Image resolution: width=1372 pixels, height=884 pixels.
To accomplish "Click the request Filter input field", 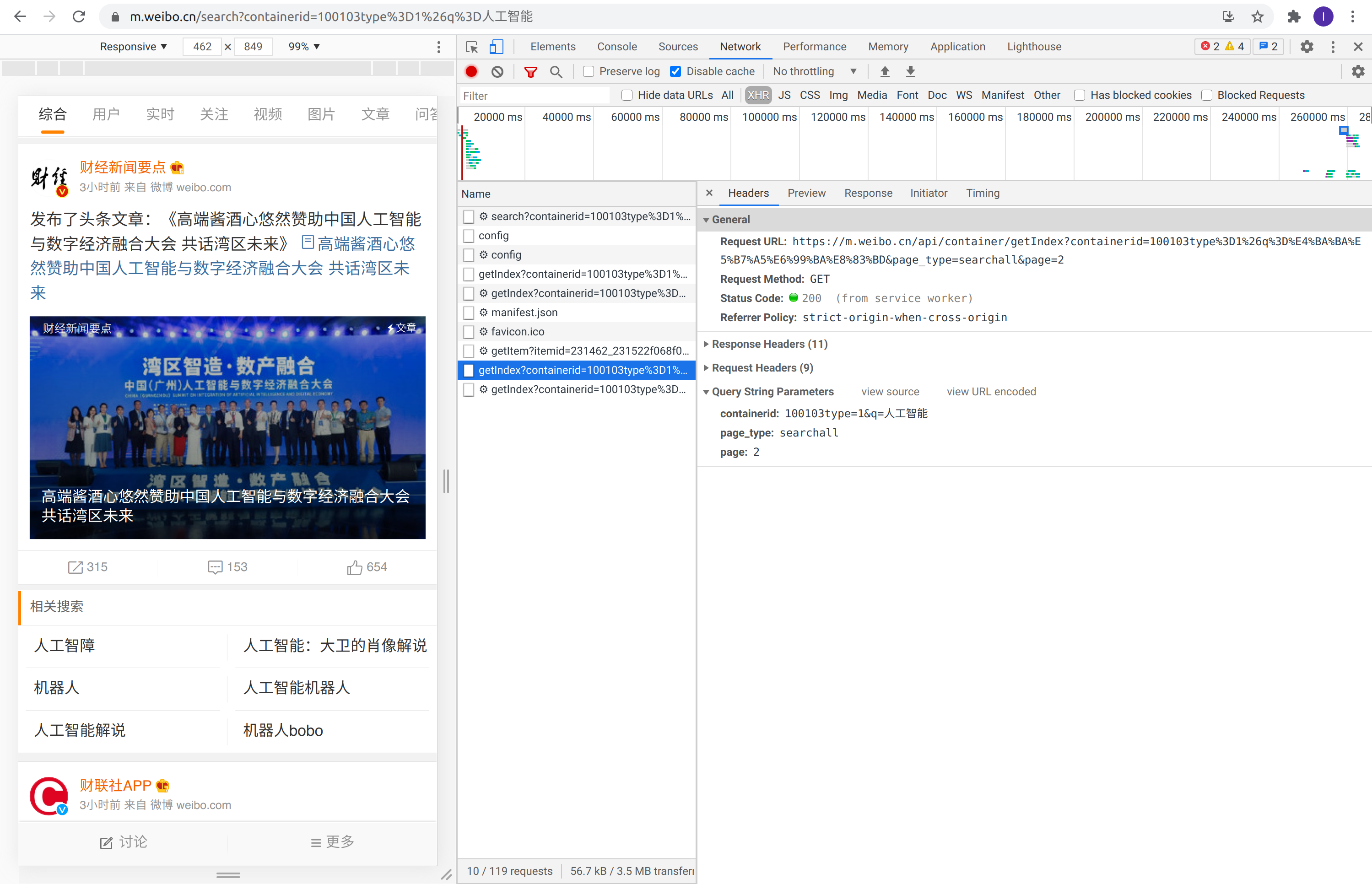I will pyautogui.click(x=534, y=95).
